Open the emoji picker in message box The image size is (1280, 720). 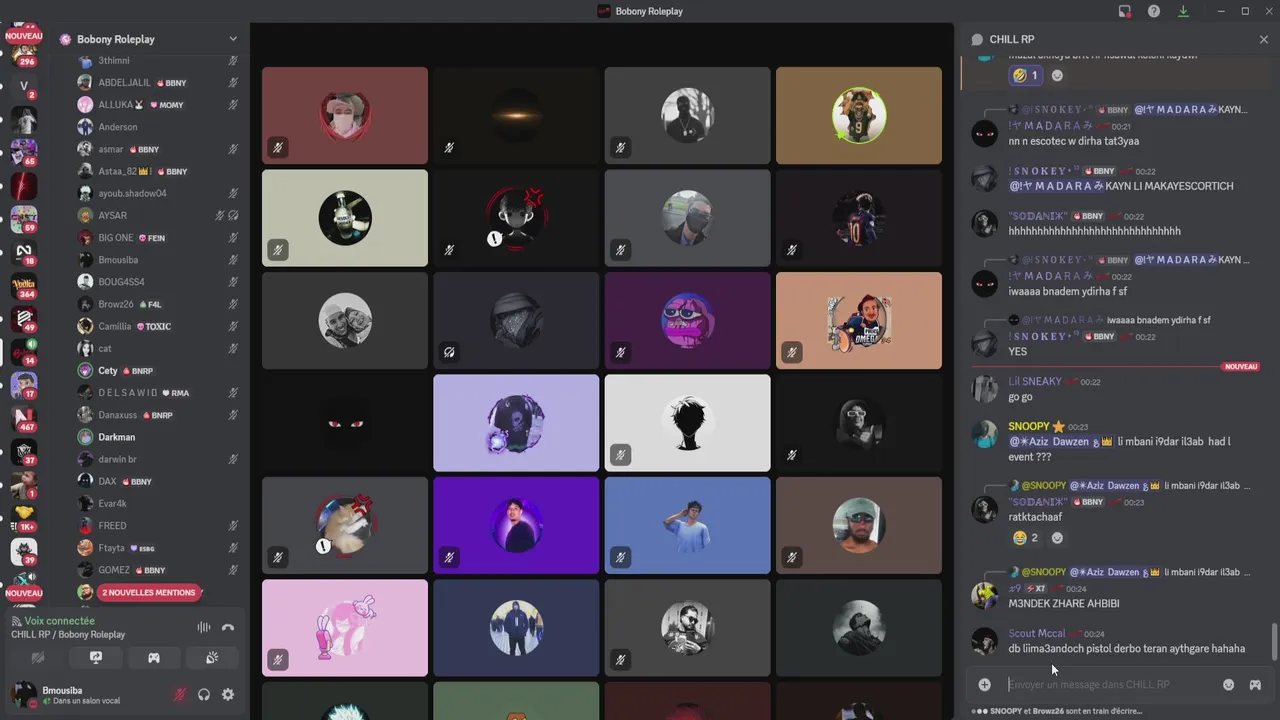click(1228, 685)
